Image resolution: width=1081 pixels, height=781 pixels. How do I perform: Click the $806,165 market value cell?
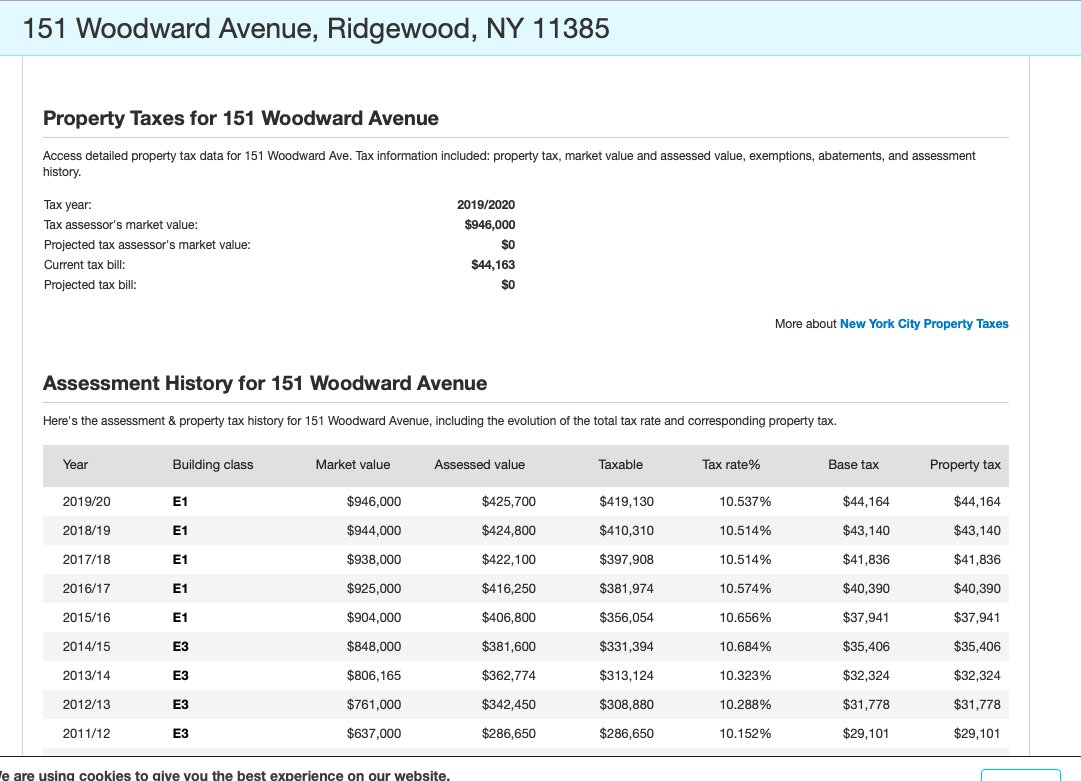coord(373,676)
